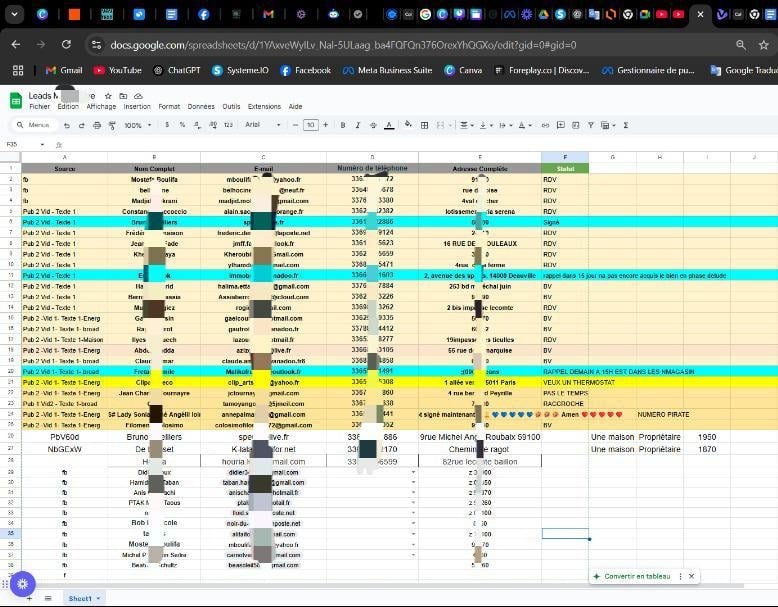Open the Affichage menu
778x607 pixels.
(101, 106)
